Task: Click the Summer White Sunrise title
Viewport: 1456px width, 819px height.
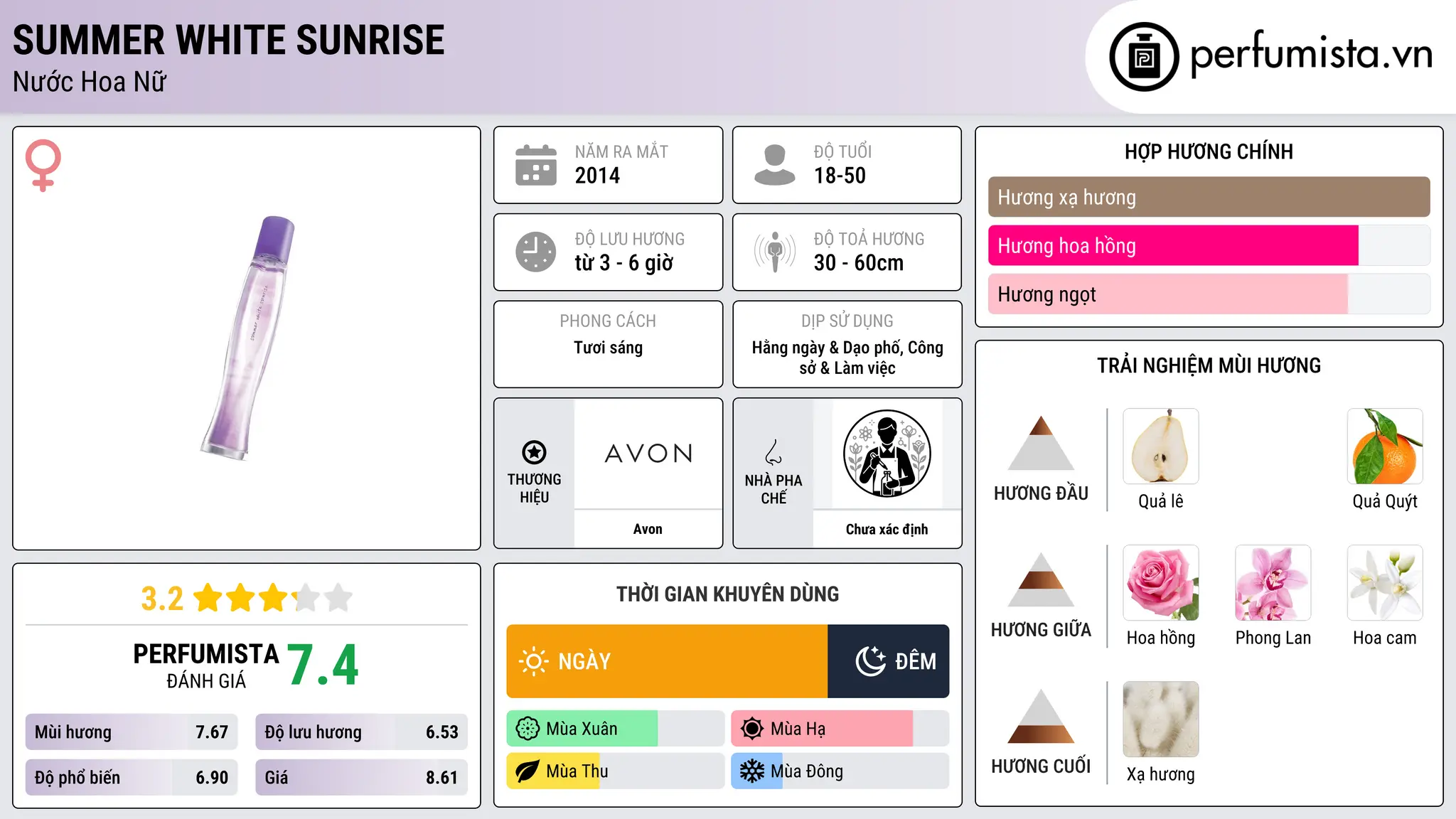Action: coord(229,40)
